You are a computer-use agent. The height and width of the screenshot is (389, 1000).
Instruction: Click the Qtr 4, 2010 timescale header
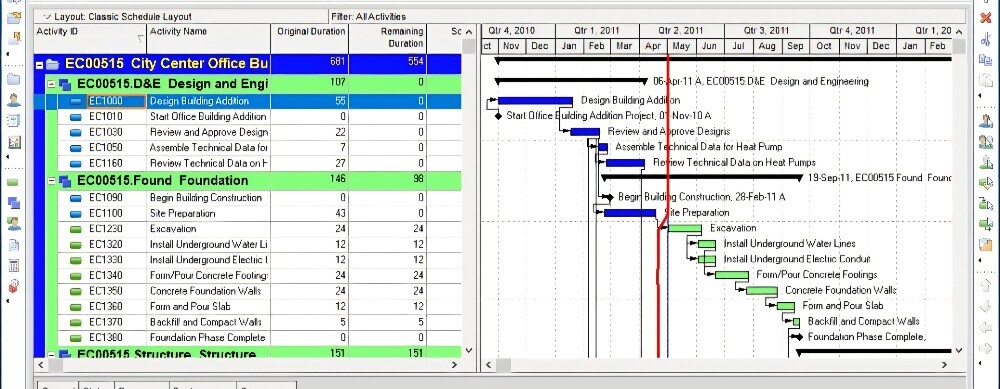(518, 31)
